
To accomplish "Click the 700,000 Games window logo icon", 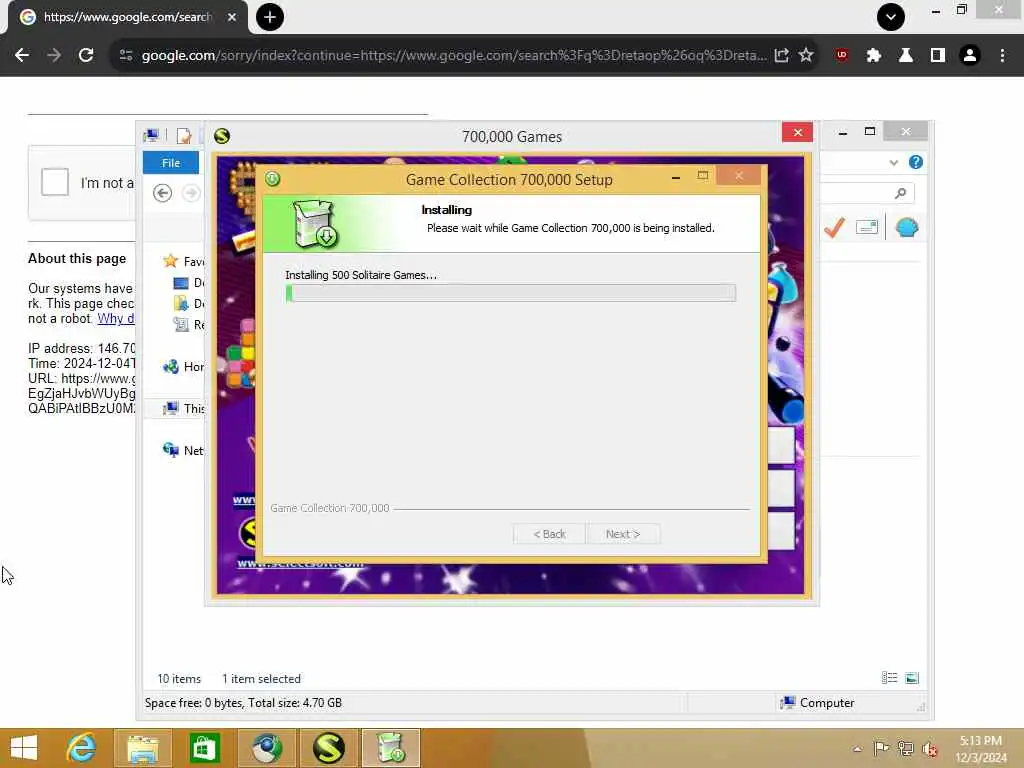I will tap(222, 136).
